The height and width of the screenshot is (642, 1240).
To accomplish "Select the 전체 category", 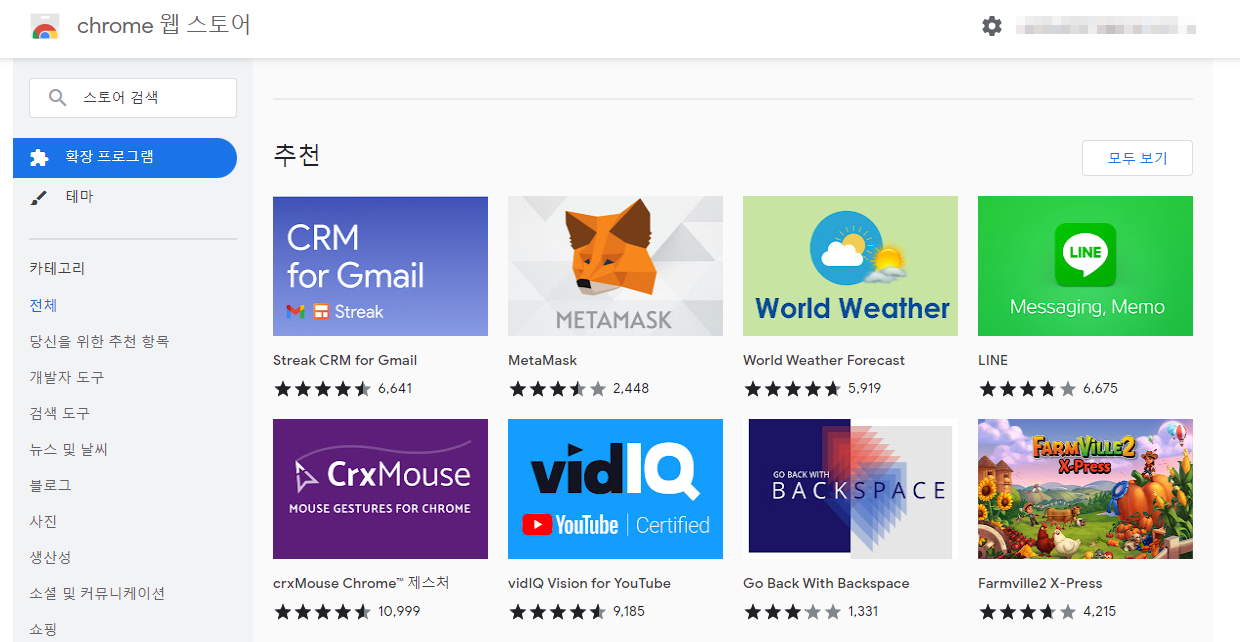I will 43,305.
